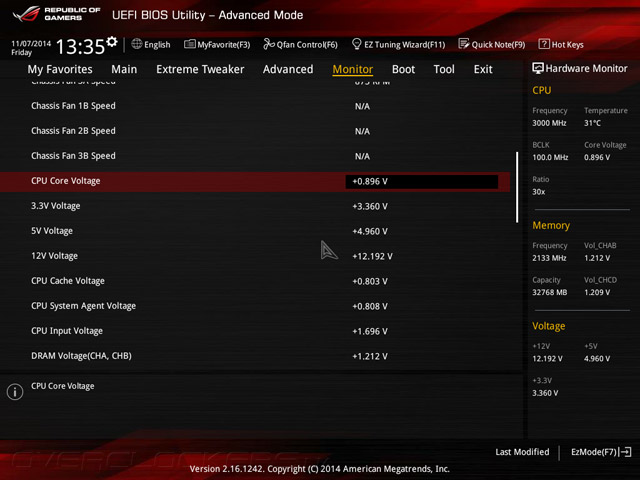Select the highlighted CPU Core Voltage row label
640x480 pixels.
pos(66,181)
